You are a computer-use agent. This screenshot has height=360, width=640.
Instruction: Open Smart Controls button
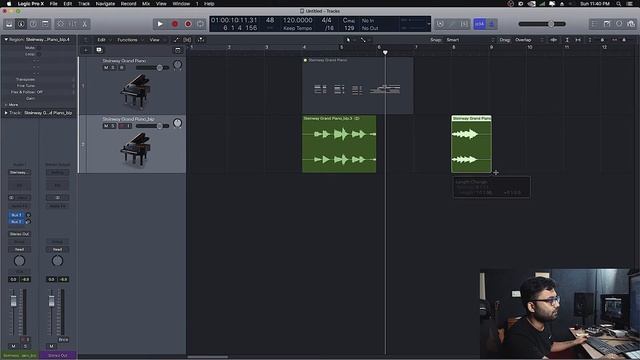click(x=60, y=24)
